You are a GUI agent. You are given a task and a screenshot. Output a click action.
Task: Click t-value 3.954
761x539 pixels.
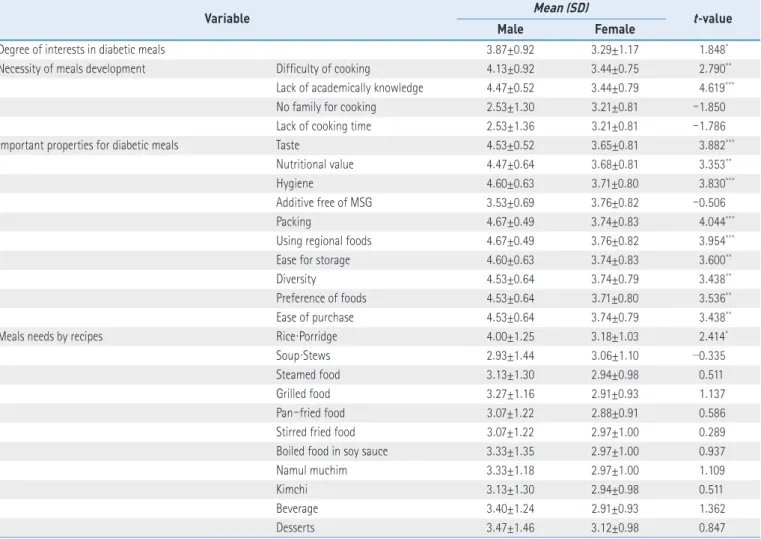click(x=716, y=241)
